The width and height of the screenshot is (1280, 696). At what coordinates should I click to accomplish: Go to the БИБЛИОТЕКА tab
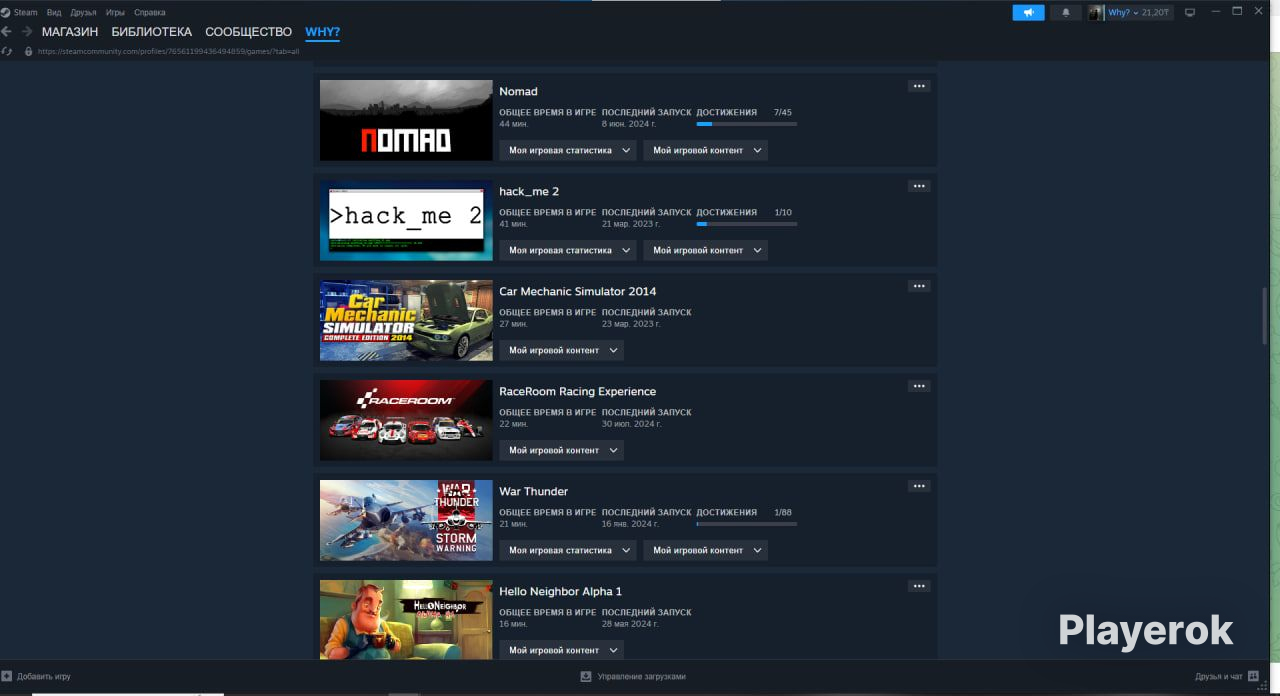tap(152, 32)
